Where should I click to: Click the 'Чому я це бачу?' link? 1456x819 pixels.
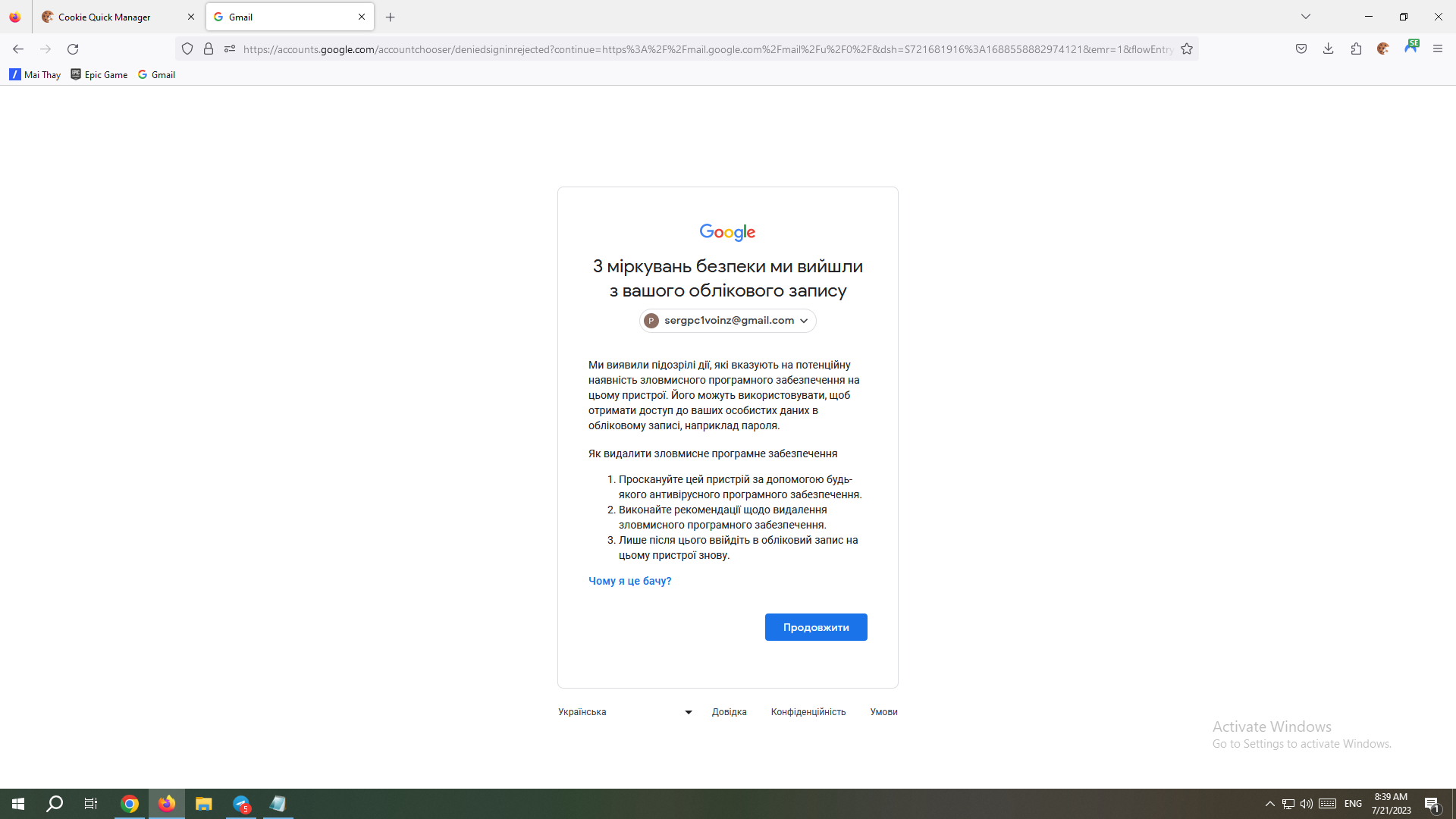click(630, 581)
